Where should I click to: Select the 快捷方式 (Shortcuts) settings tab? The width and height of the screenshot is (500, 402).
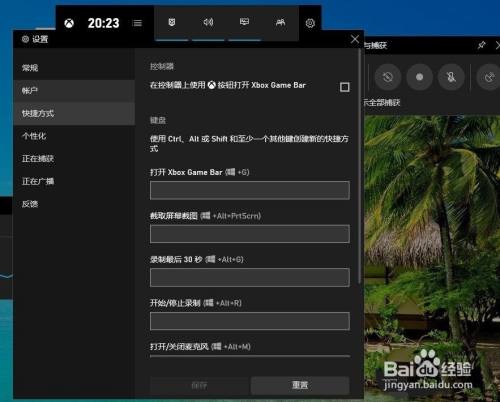click(x=74, y=113)
